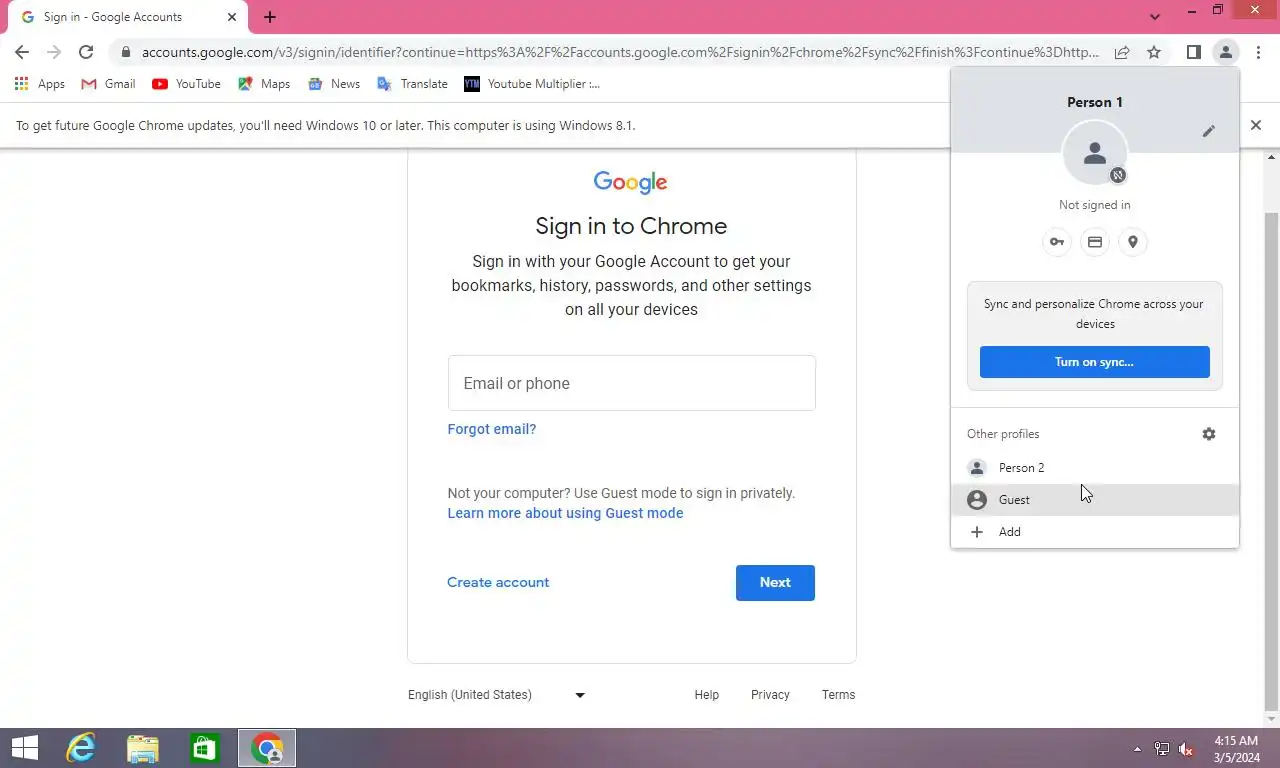The image size is (1280, 768).
Task: Reload the current page
Action: [86, 52]
